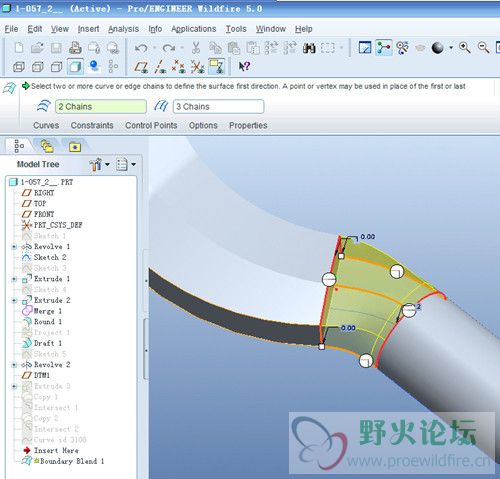Open Paste Special tool icon
The image size is (500, 479).
(x=253, y=48)
